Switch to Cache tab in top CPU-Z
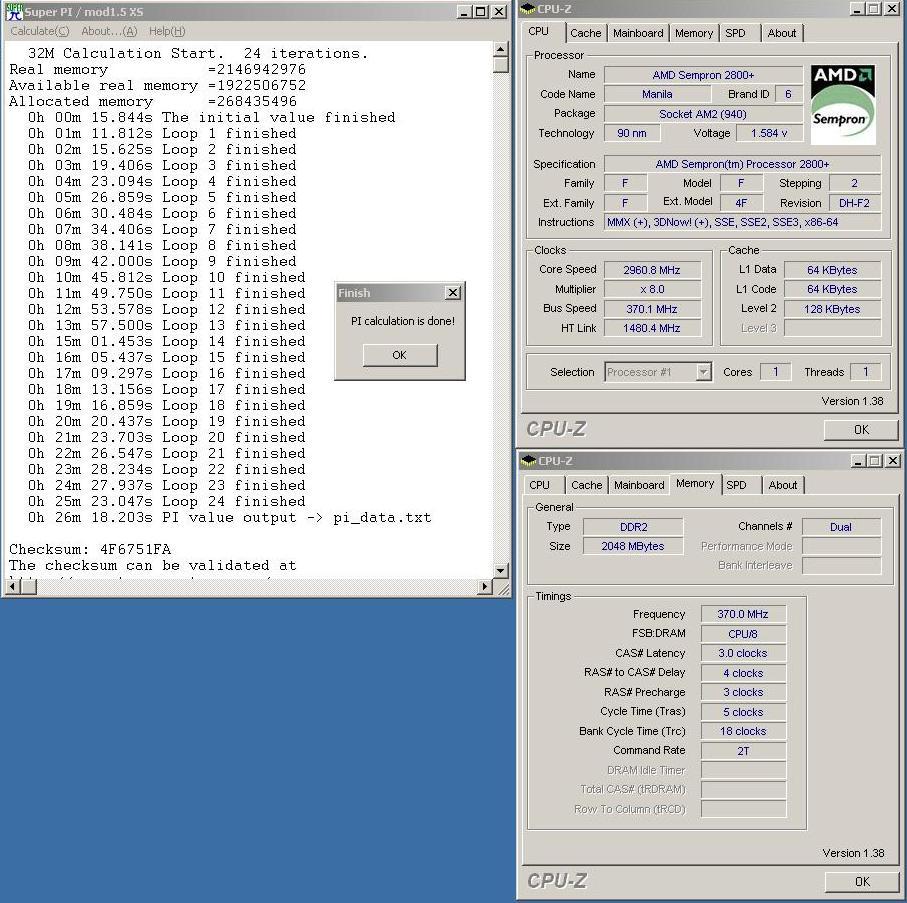907x903 pixels. 585,33
